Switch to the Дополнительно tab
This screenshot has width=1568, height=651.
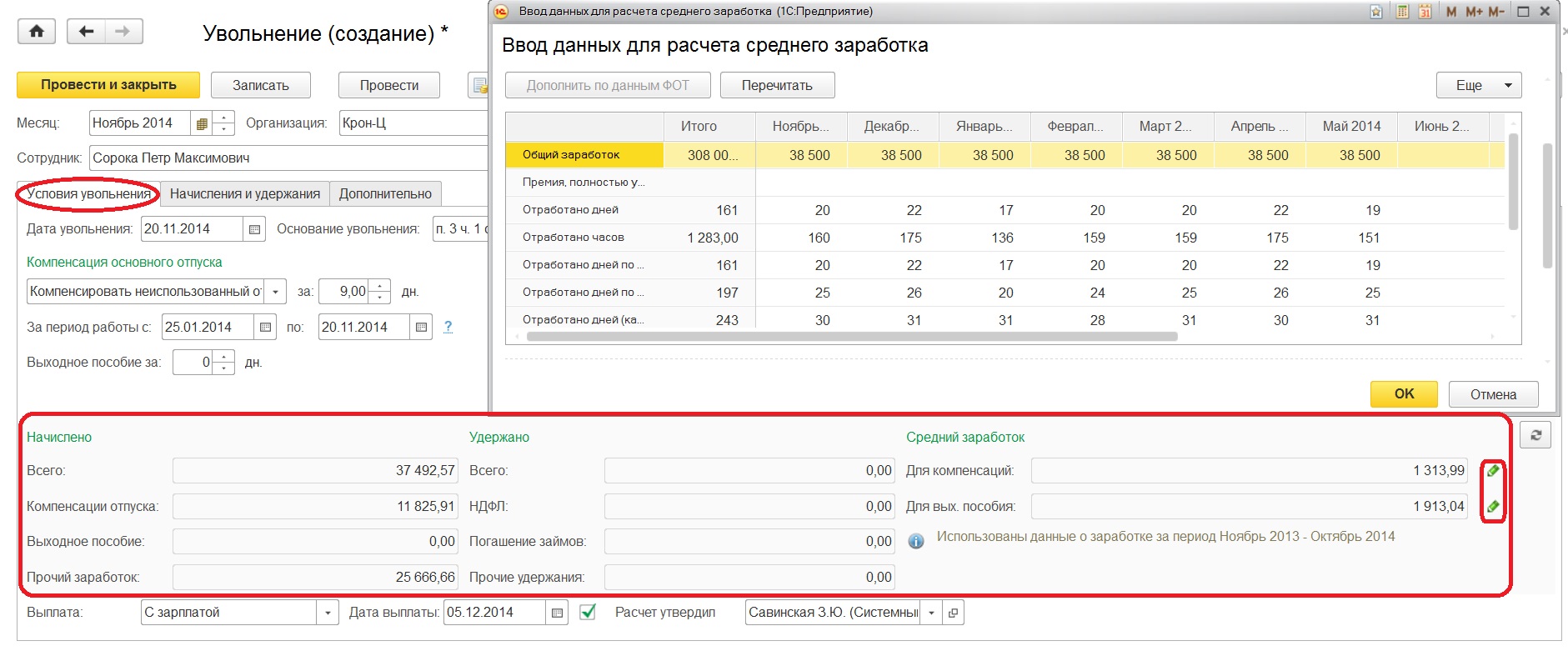pyautogui.click(x=384, y=193)
